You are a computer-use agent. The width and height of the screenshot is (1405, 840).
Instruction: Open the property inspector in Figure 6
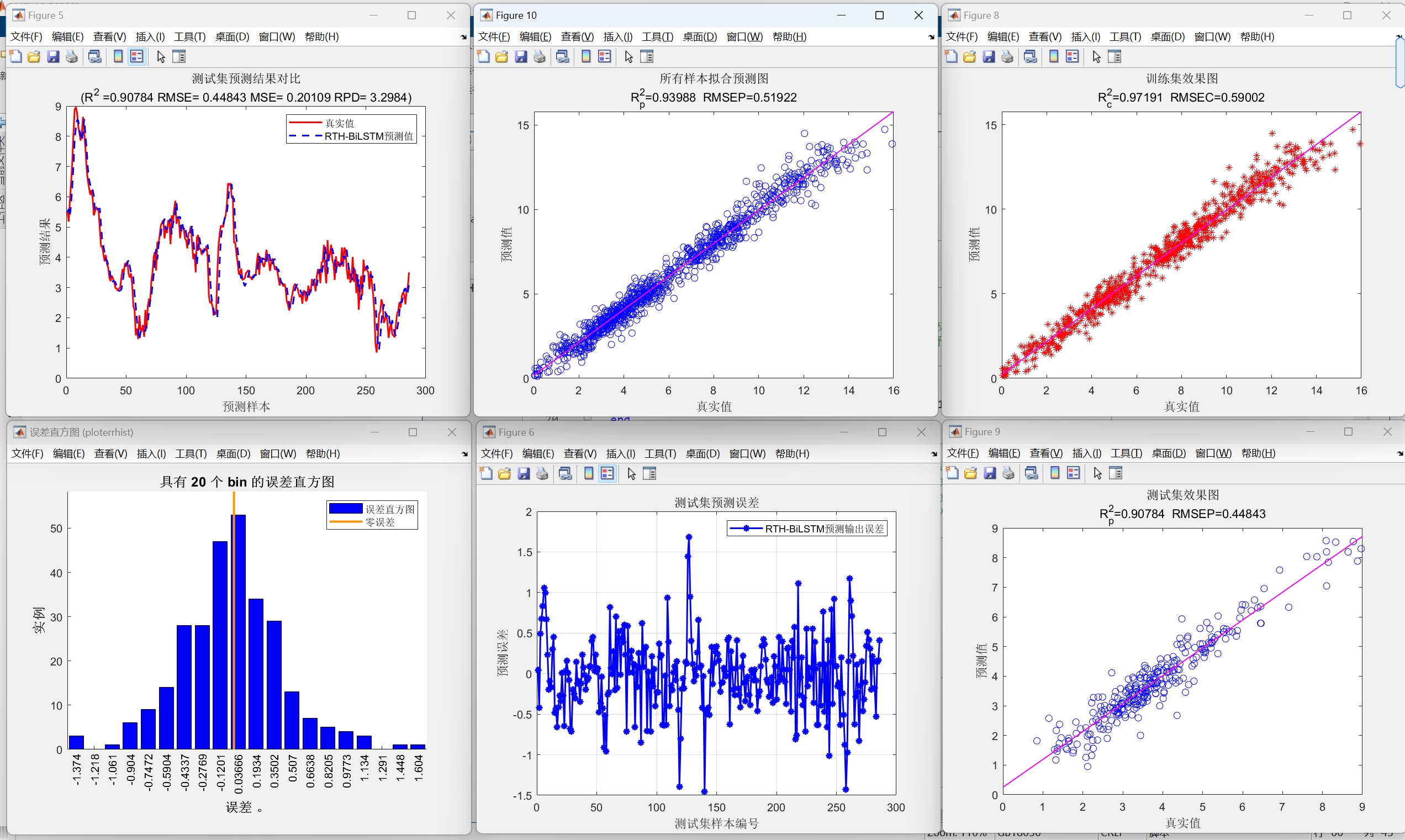point(649,473)
